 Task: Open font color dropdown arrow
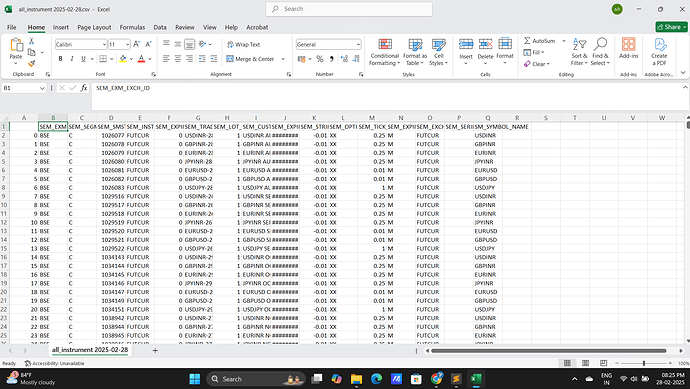[x=150, y=59]
